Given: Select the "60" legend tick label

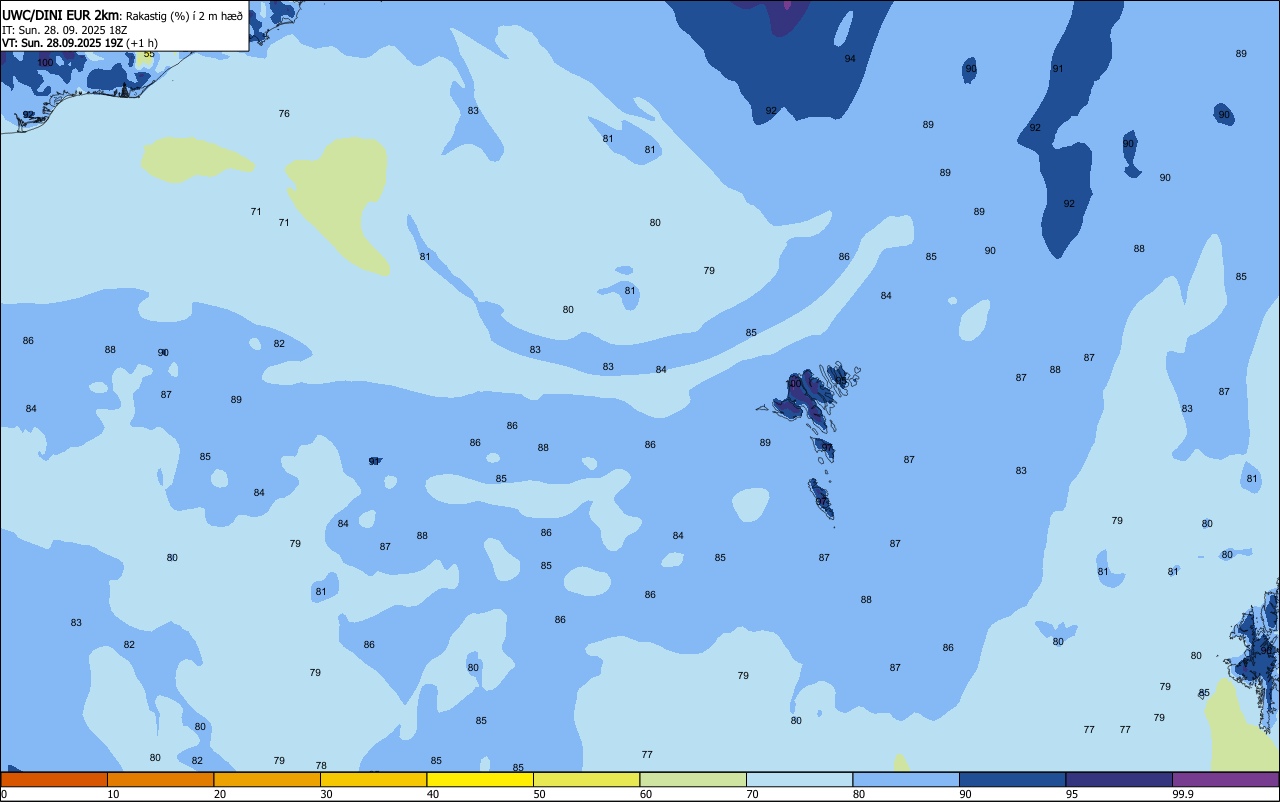Looking at the screenshot, I should 646,794.
